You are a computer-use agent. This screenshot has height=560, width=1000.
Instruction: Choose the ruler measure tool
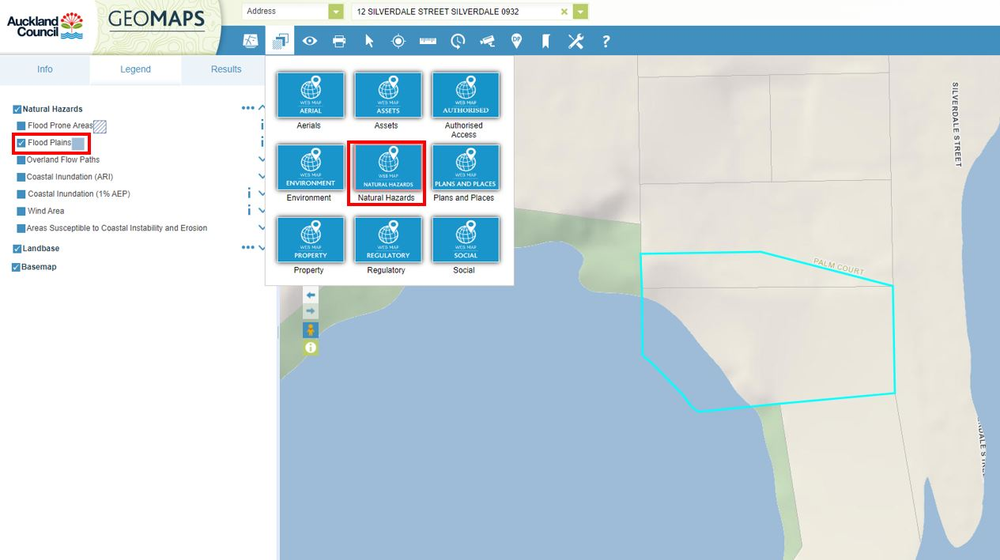[x=428, y=41]
